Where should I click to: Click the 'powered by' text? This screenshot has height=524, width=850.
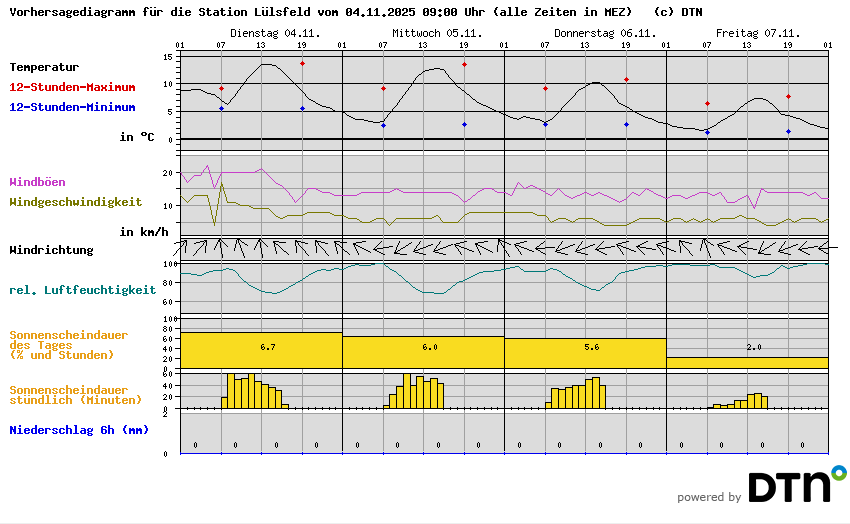click(x=709, y=497)
